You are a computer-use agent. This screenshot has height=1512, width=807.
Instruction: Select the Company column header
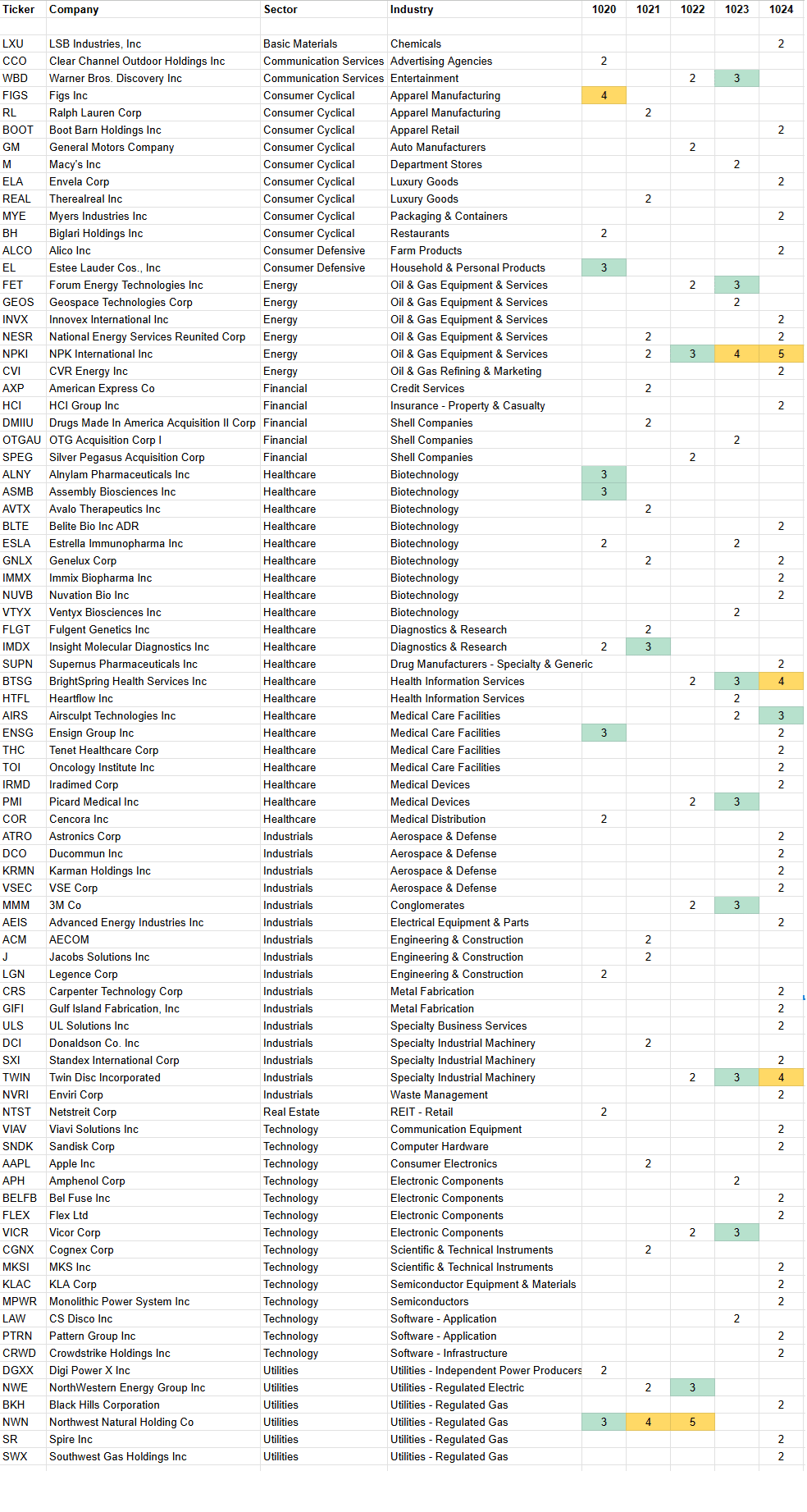click(153, 9)
